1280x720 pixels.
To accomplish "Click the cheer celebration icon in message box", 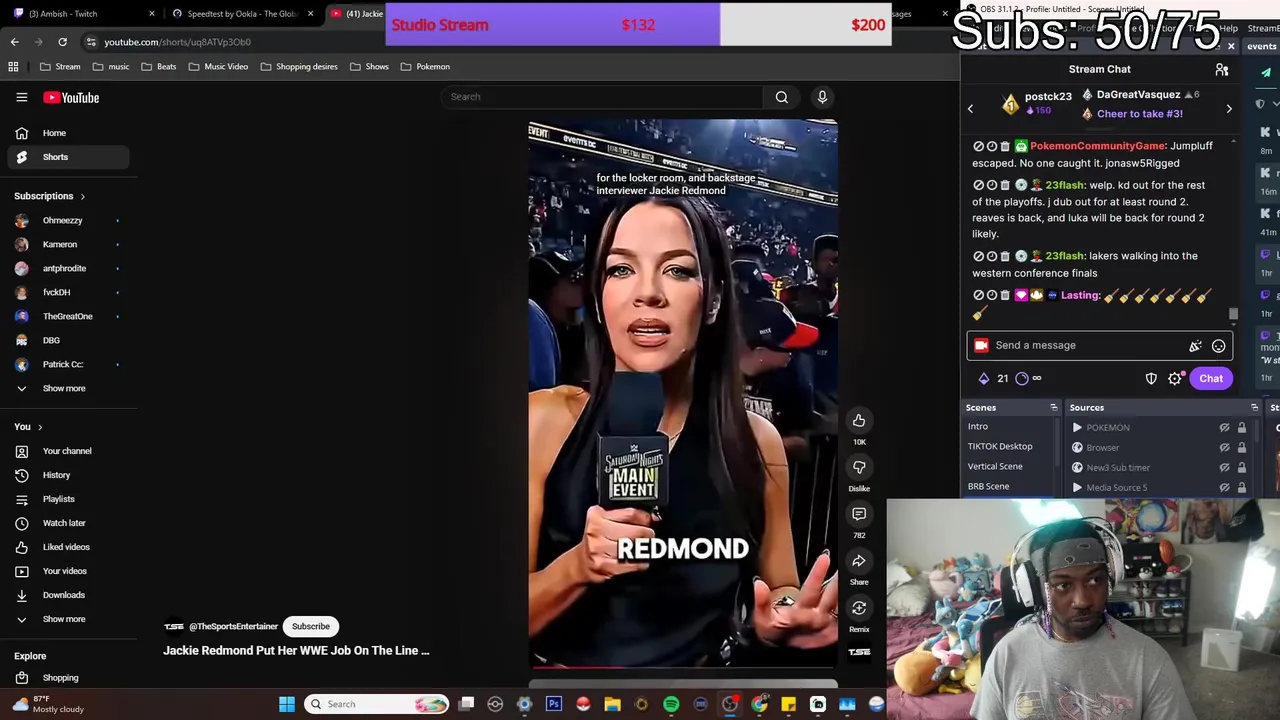I will pyautogui.click(x=1195, y=346).
